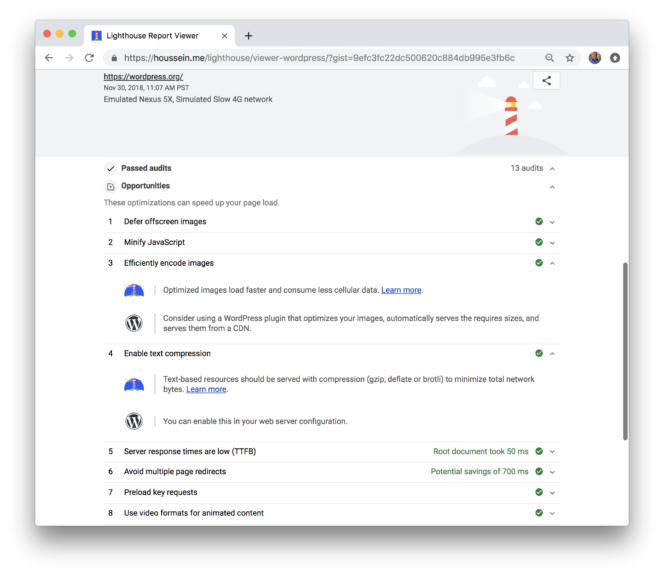Click the WordPress logo under Efficiently encode images
Viewport: 664px width, 576px height.
click(x=134, y=324)
